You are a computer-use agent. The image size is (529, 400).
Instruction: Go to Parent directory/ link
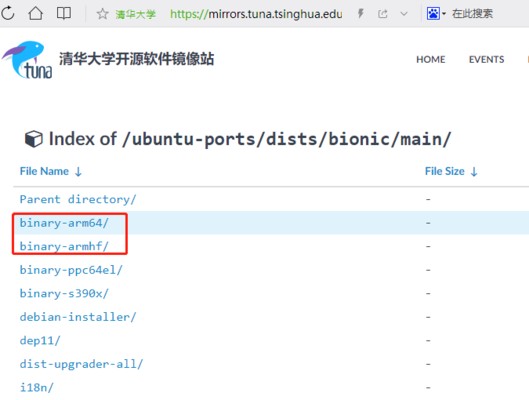78,199
